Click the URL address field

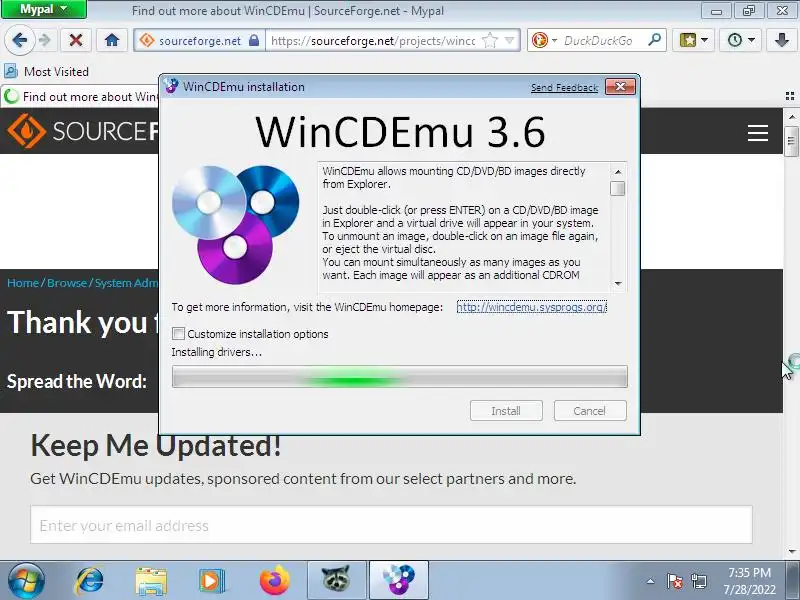pyautogui.click(x=372, y=40)
